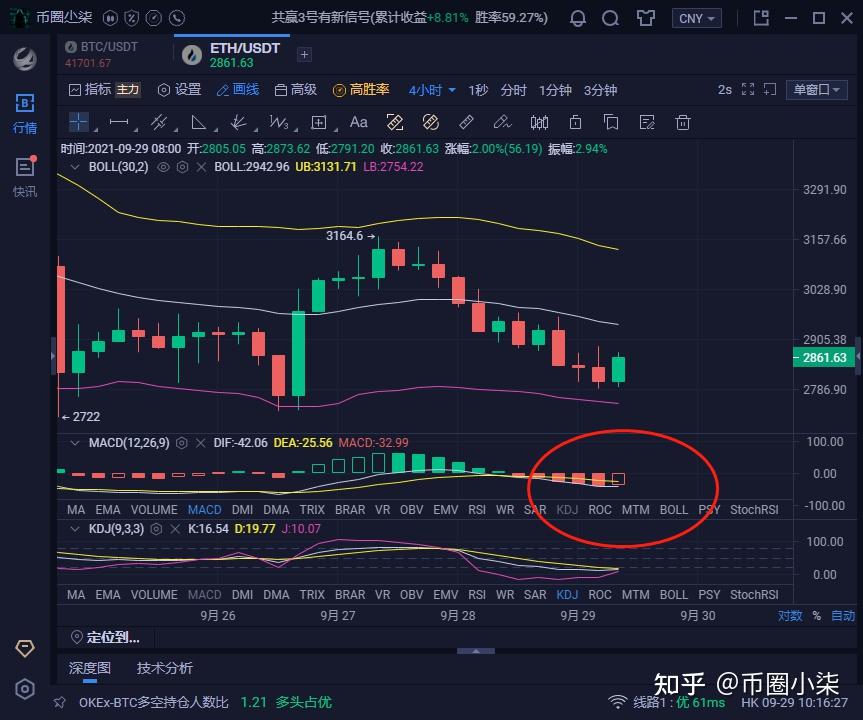
Task: Open MACD indicator settings gear
Action: [x=182, y=443]
